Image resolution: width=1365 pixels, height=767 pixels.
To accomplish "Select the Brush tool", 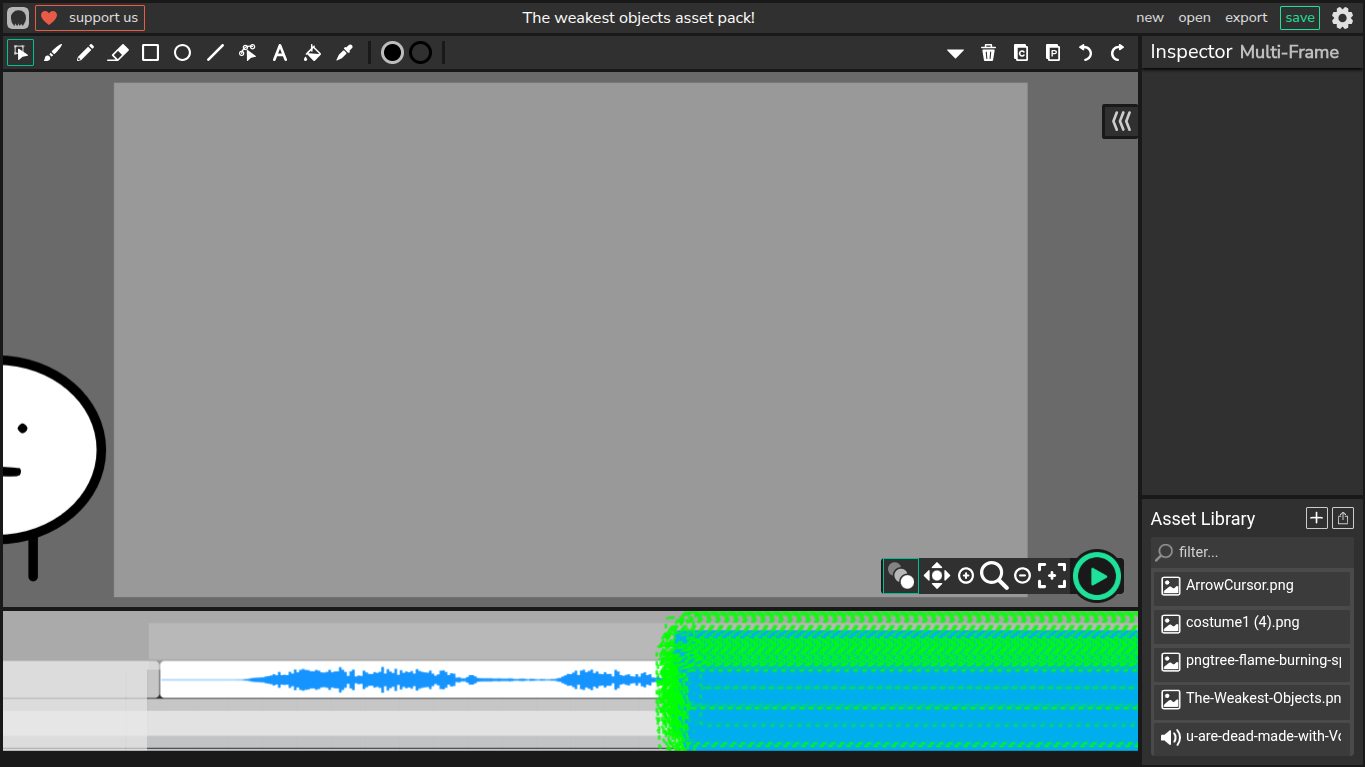I will click(53, 53).
